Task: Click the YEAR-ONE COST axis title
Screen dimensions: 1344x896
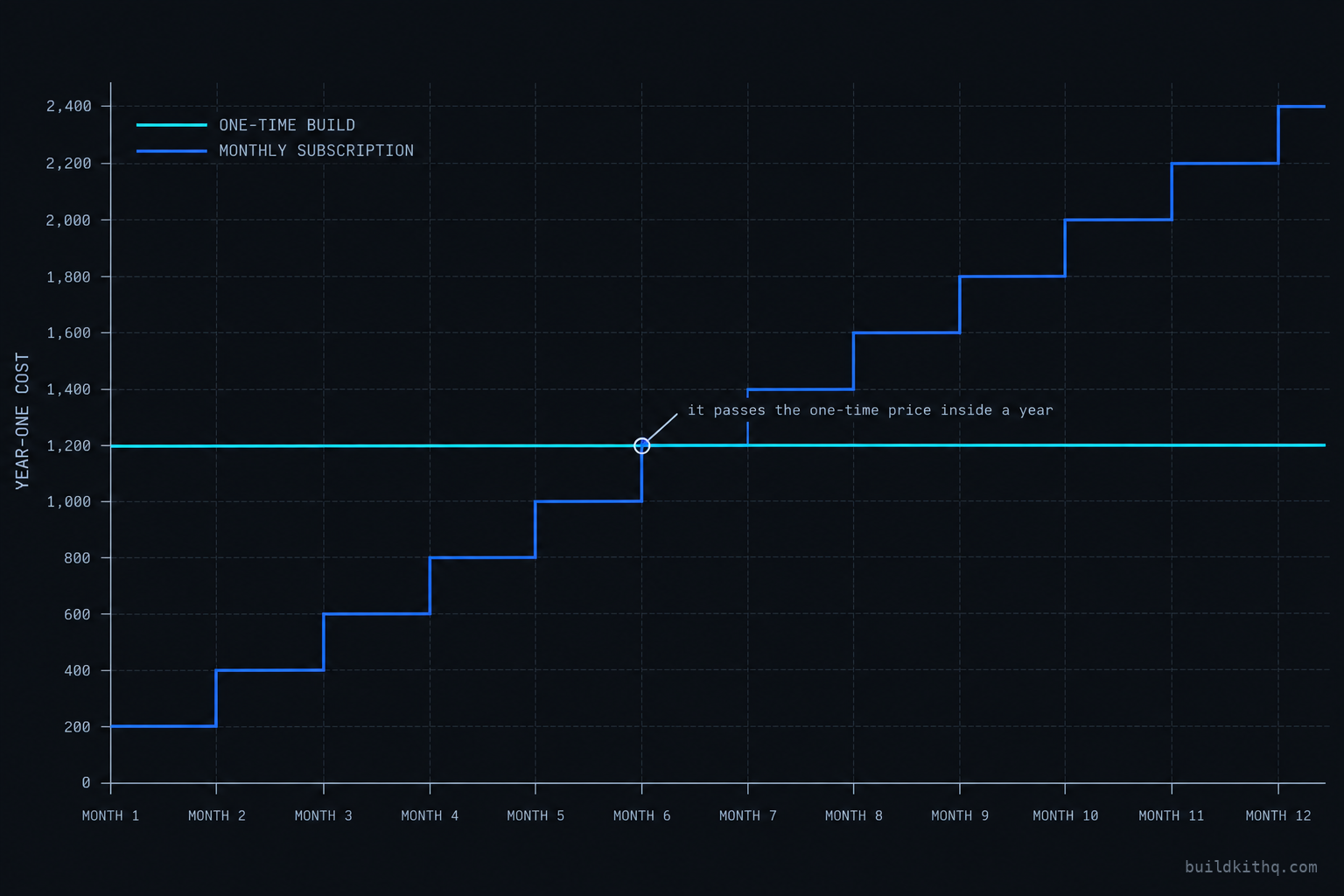Action: (x=23, y=421)
